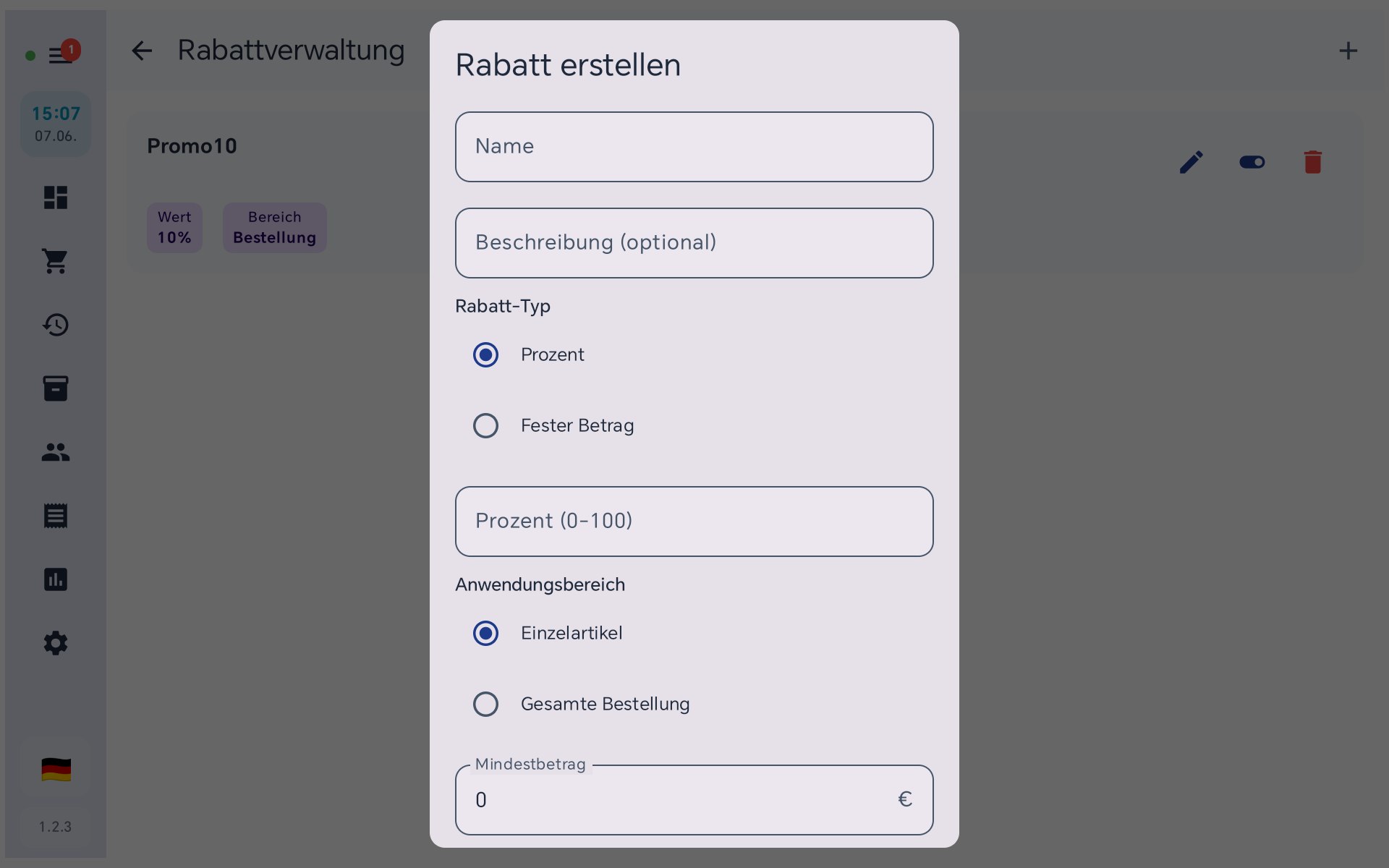Go back with the arrow icon
The image size is (1389, 868).
coord(142,51)
